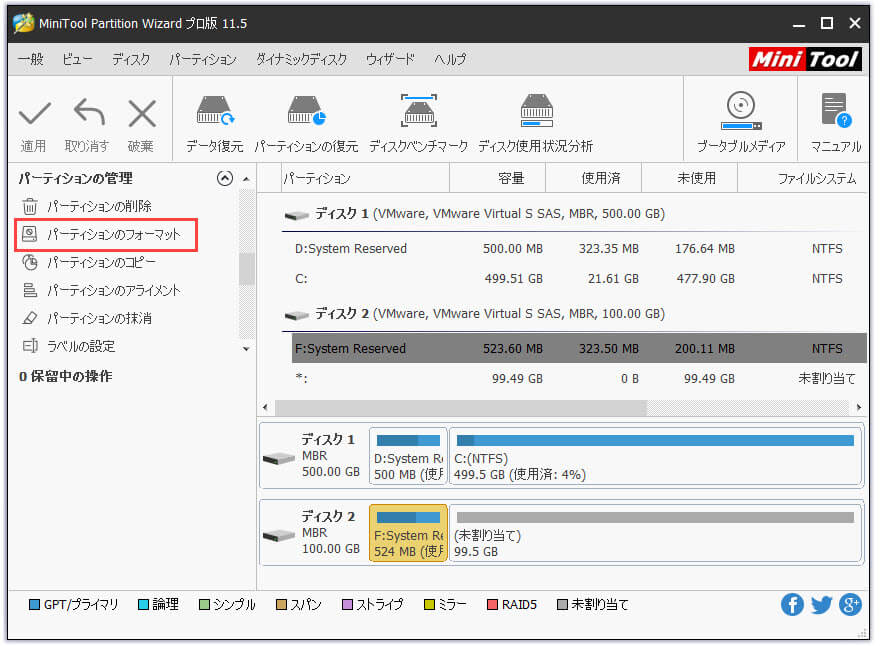The width and height of the screenshot is (888, 646).
Task: Open the ディスク menu
Action: (131, 59)
